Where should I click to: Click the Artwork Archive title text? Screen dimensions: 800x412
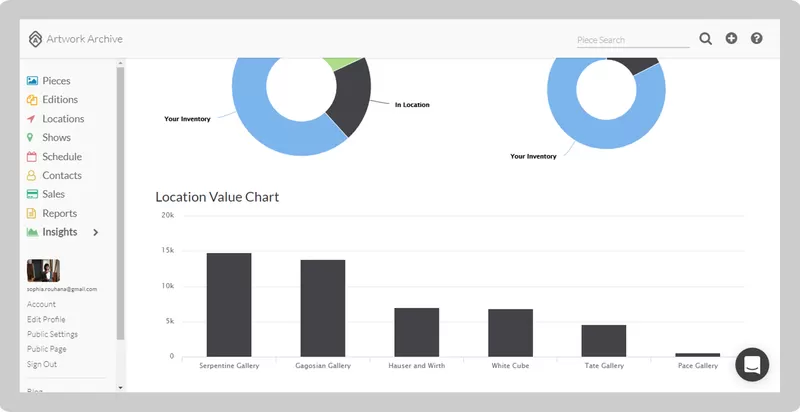tap(85, 39)
